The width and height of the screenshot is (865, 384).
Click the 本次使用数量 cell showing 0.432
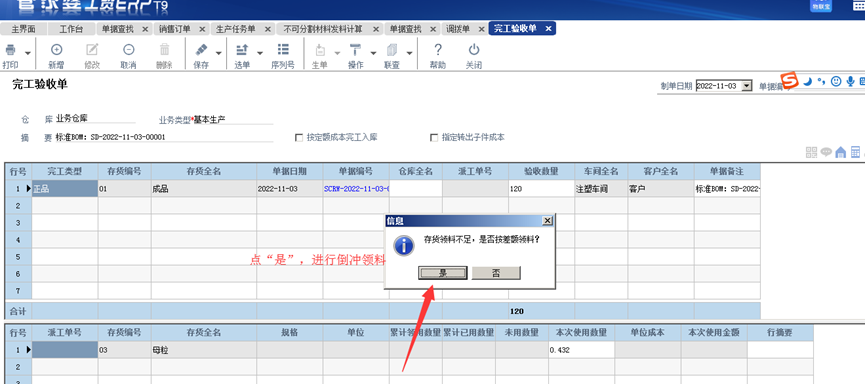tap(581, 350)
